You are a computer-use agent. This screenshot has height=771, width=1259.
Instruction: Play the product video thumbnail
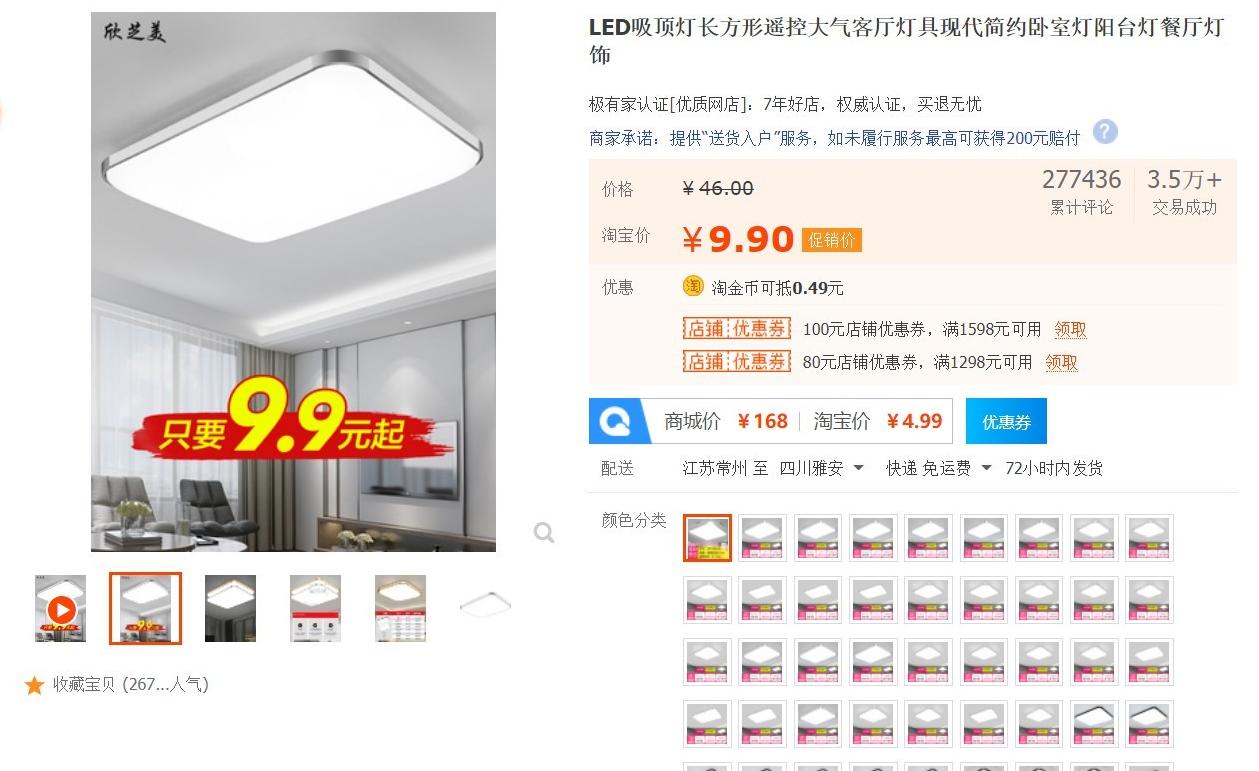point(60,608)
